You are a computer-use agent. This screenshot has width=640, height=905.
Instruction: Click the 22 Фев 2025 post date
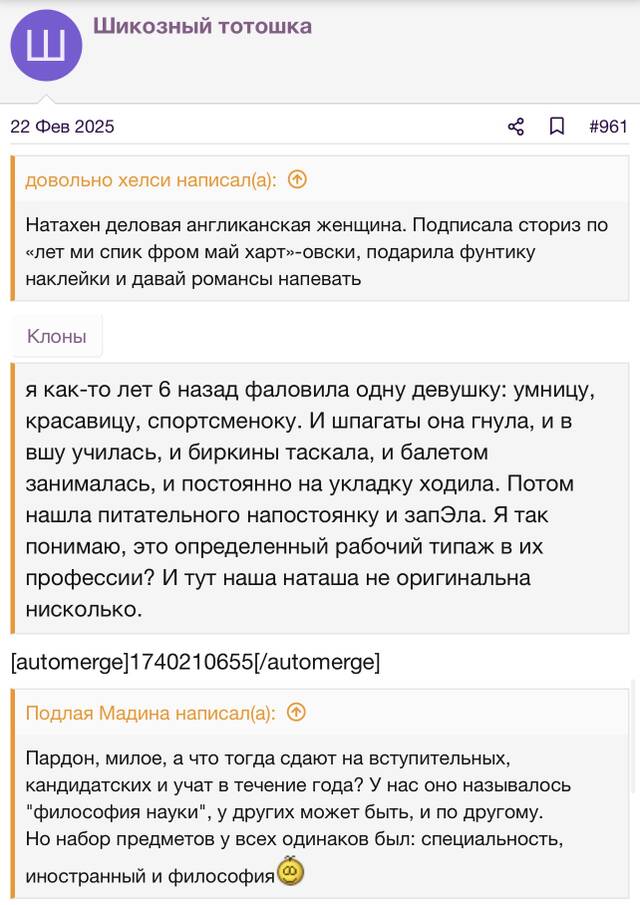point(62,126)
